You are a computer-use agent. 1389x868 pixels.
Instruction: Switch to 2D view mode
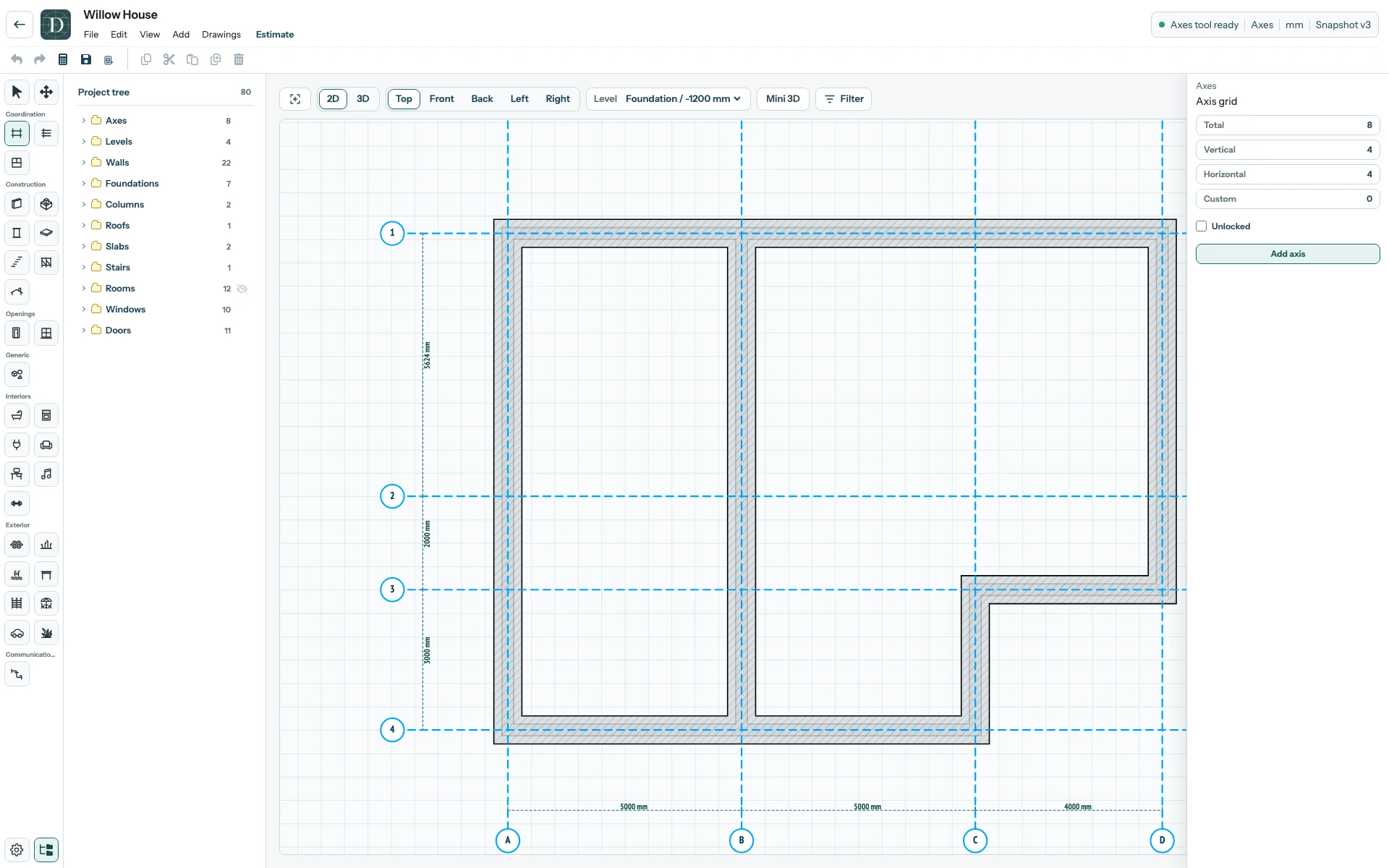click(333, 99)
